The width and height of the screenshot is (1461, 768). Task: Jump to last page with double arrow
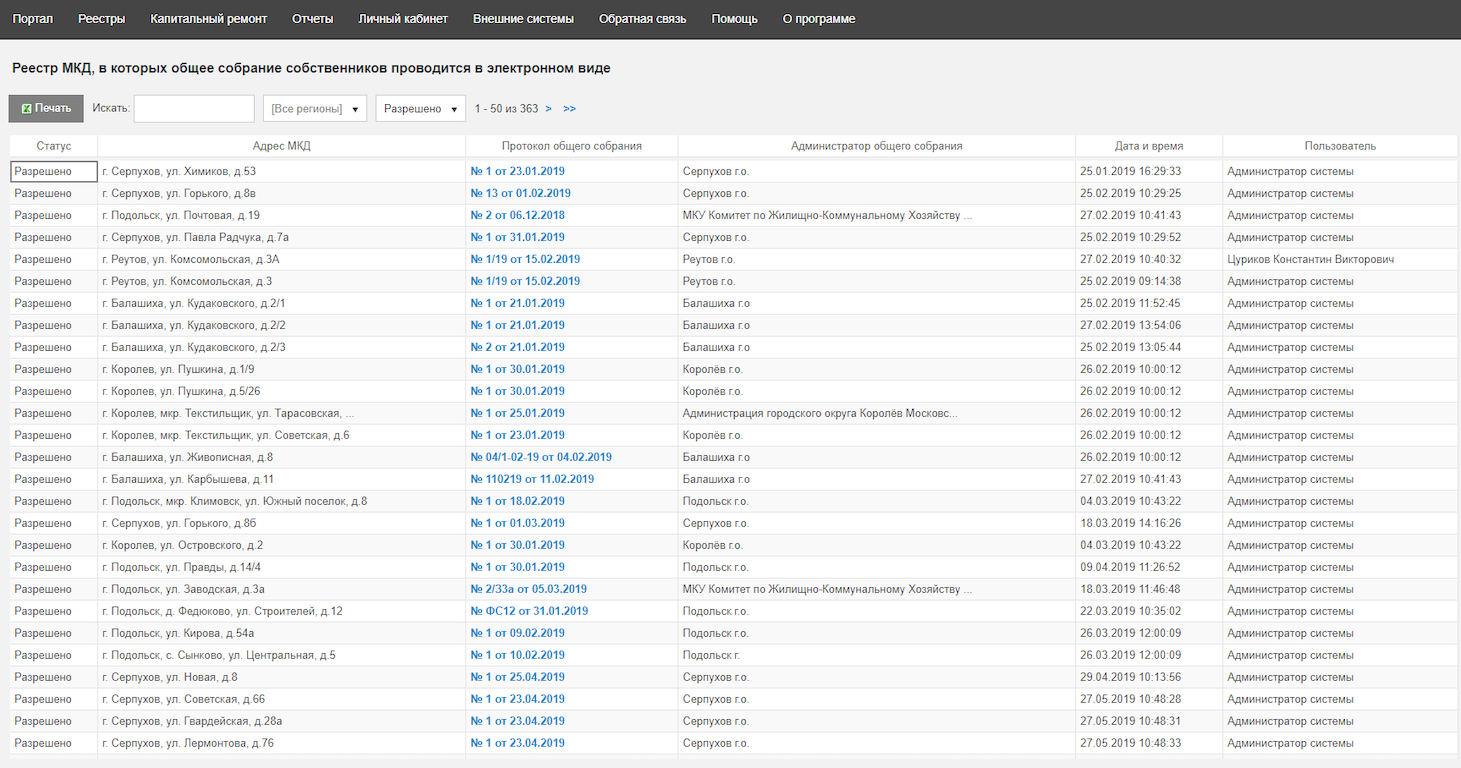point(569,109)
